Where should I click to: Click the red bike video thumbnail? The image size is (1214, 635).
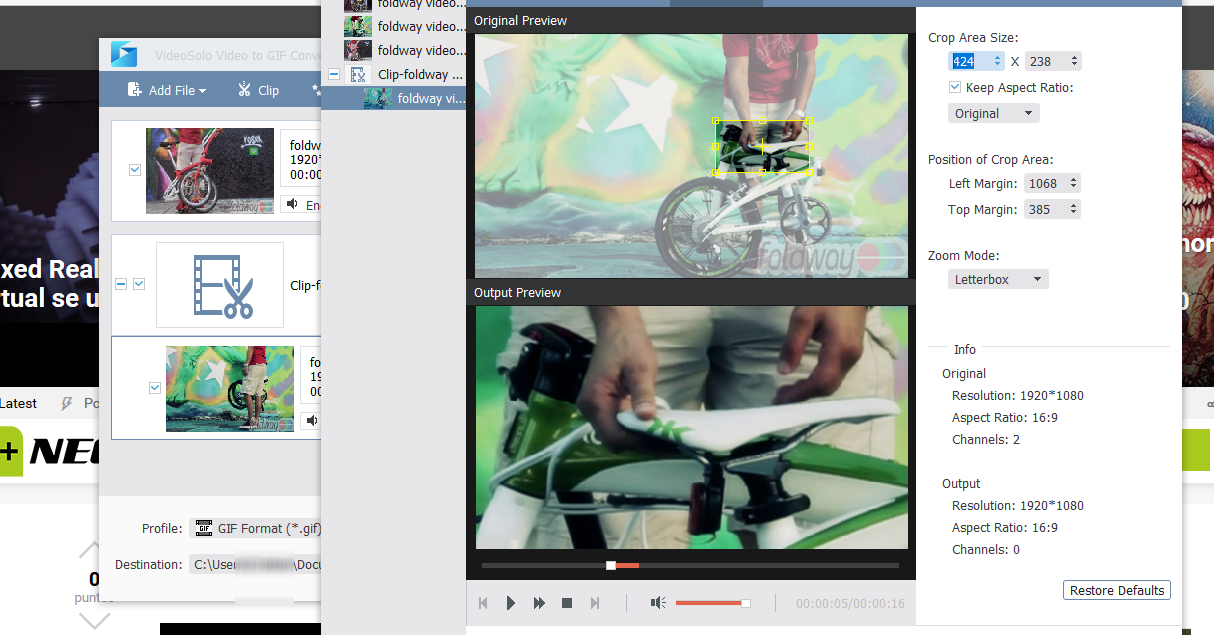(x=210, y=171)
